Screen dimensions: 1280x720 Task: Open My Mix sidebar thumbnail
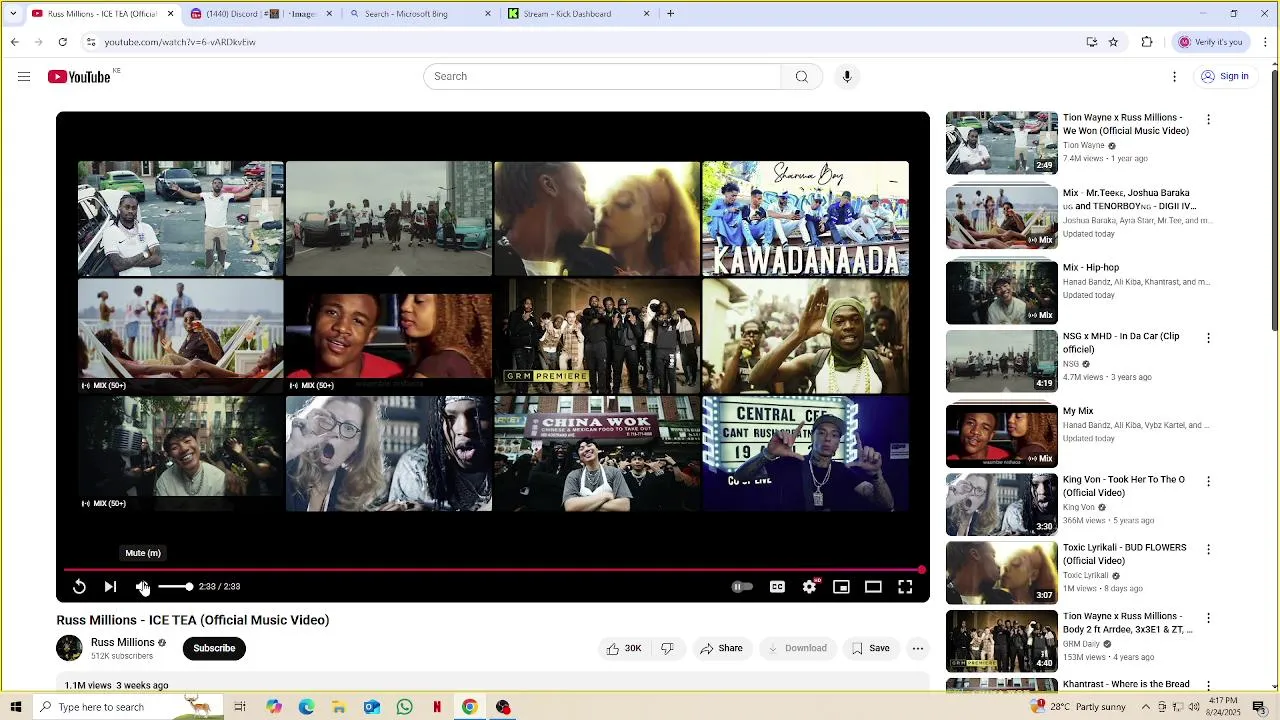(x=1001, y=436)
